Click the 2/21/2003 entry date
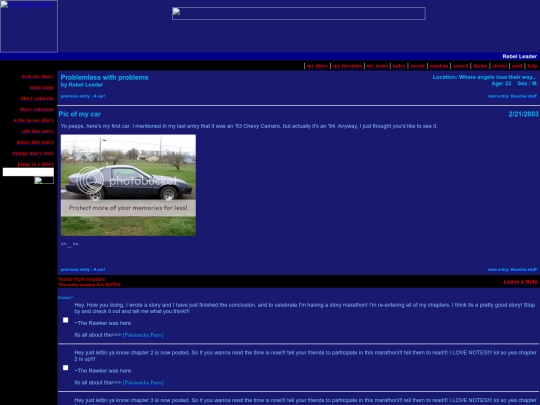 (523, 114)
